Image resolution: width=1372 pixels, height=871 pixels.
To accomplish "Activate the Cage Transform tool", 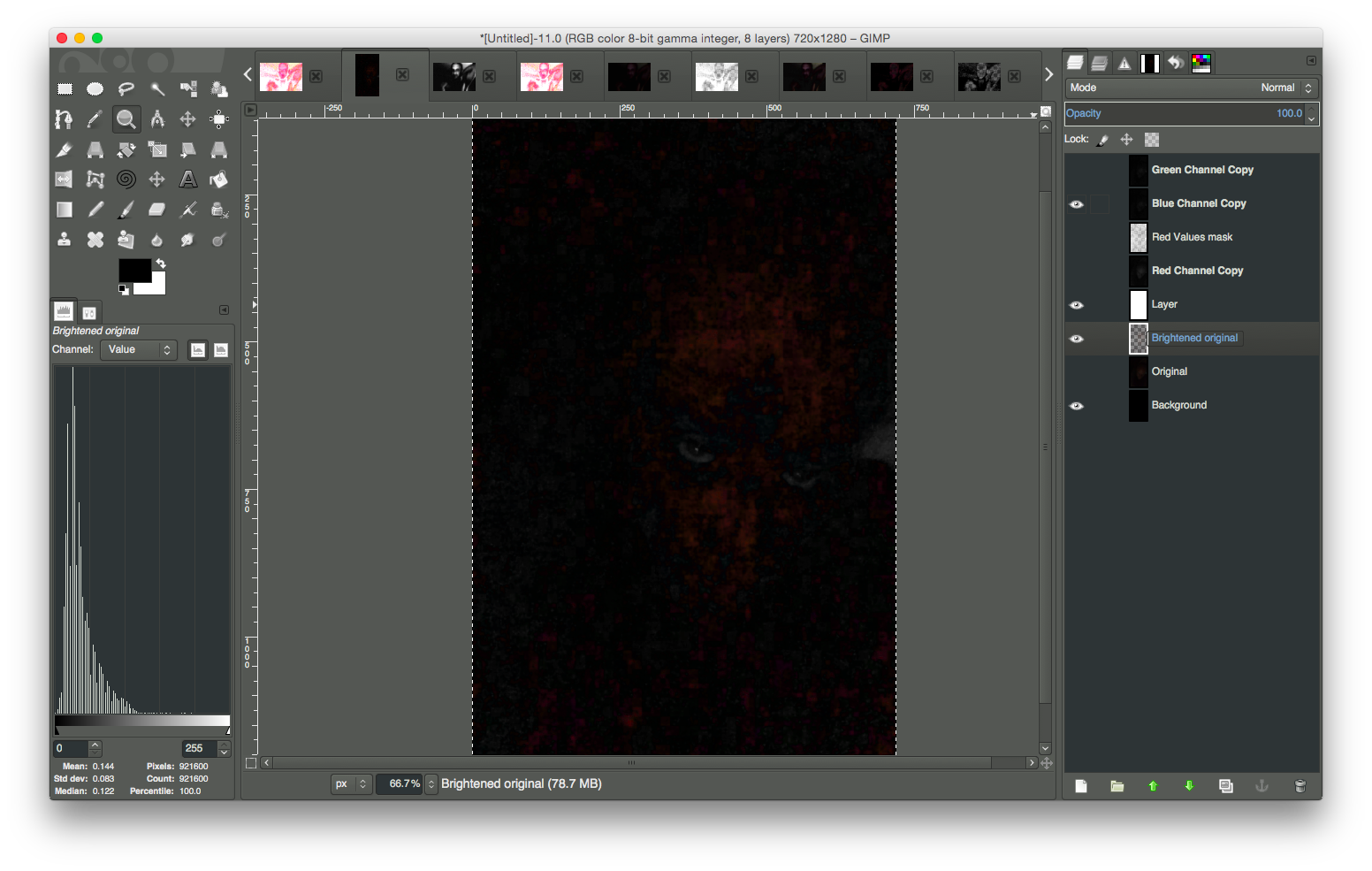I will coord(95,180).
